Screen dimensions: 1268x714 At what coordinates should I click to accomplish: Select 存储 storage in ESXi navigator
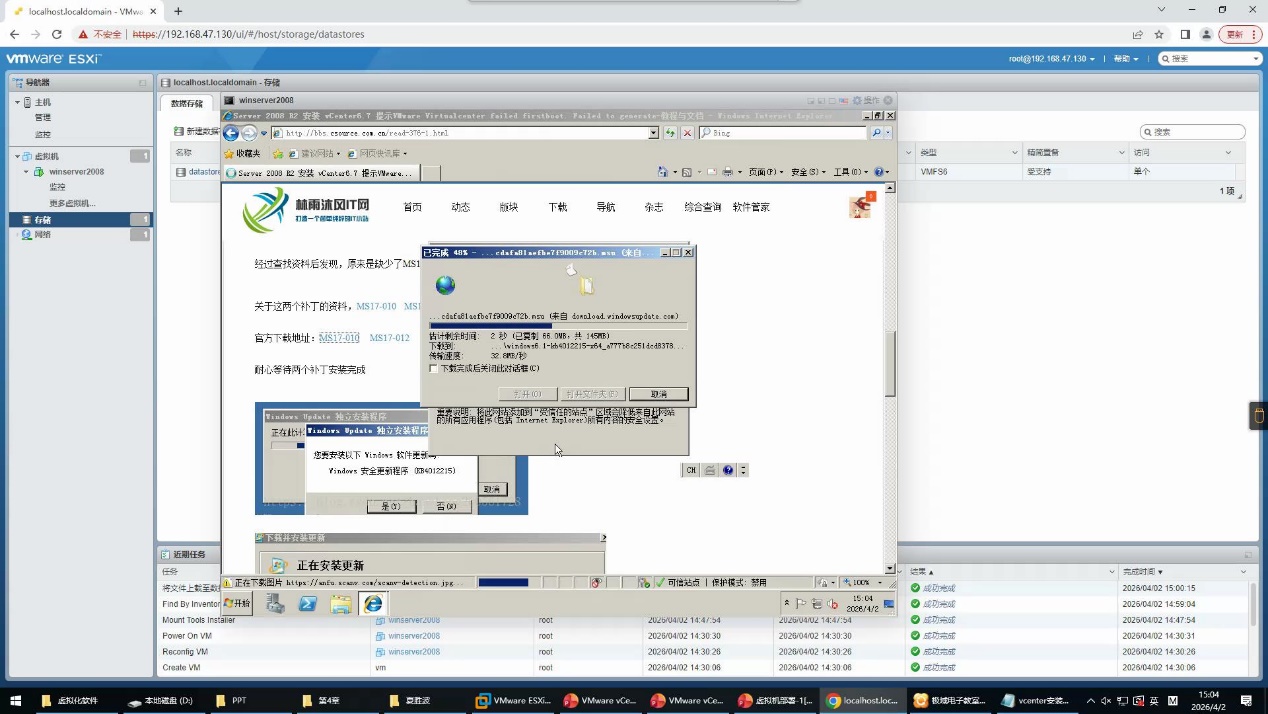click(80, 219)
